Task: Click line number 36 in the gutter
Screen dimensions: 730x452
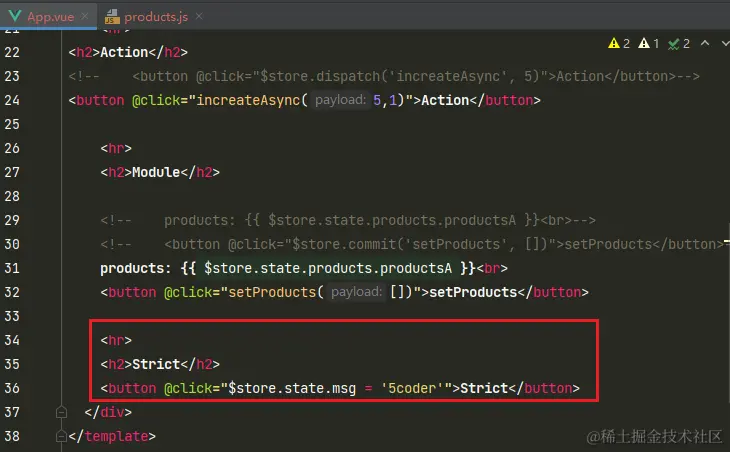Action: (x=12, y=388)
